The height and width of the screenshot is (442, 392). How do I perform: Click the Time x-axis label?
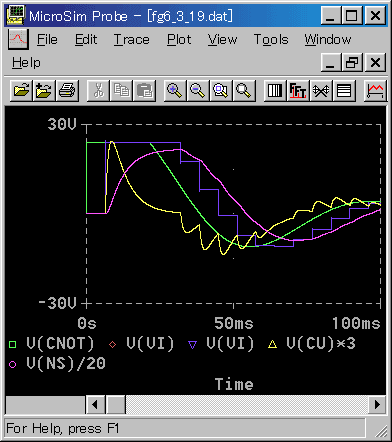click(x=234, y=384)
